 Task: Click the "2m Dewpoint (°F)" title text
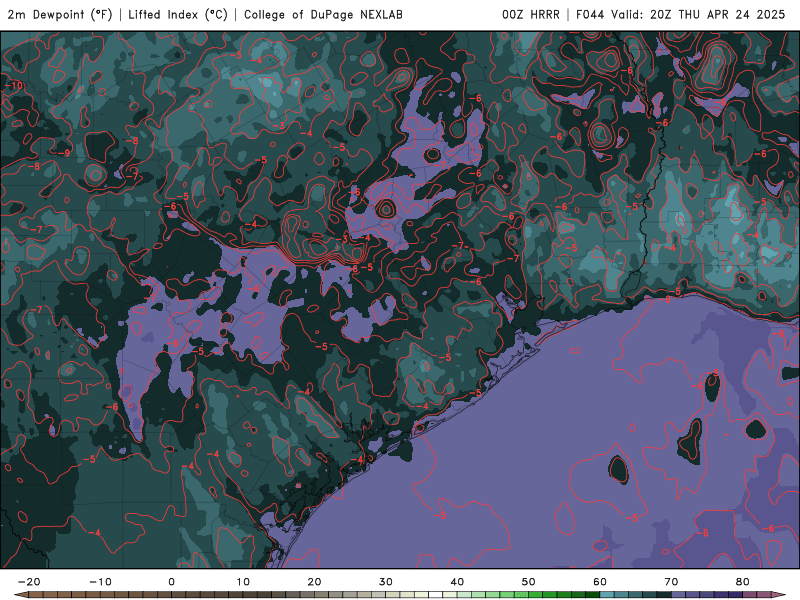pyautogui.click(x=60, y=15)
